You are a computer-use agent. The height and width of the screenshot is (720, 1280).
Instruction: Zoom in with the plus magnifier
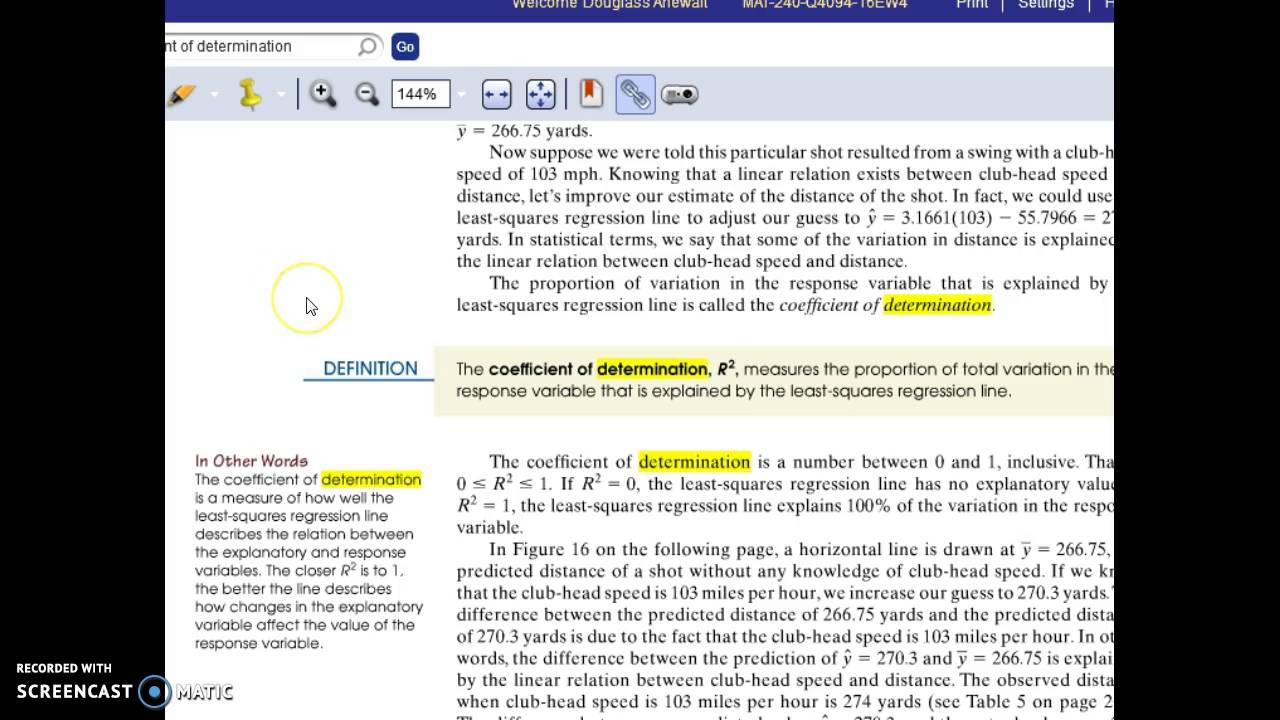(322, 94)
